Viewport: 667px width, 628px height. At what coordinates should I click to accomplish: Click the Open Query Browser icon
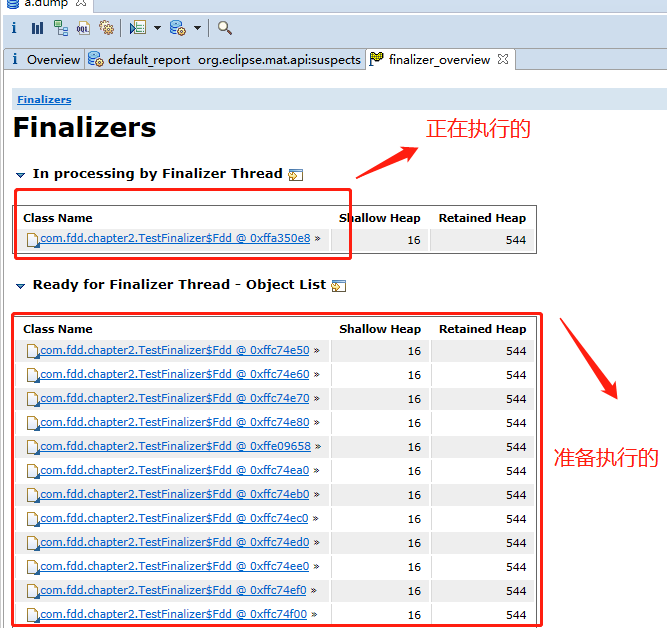pos(177,28)
